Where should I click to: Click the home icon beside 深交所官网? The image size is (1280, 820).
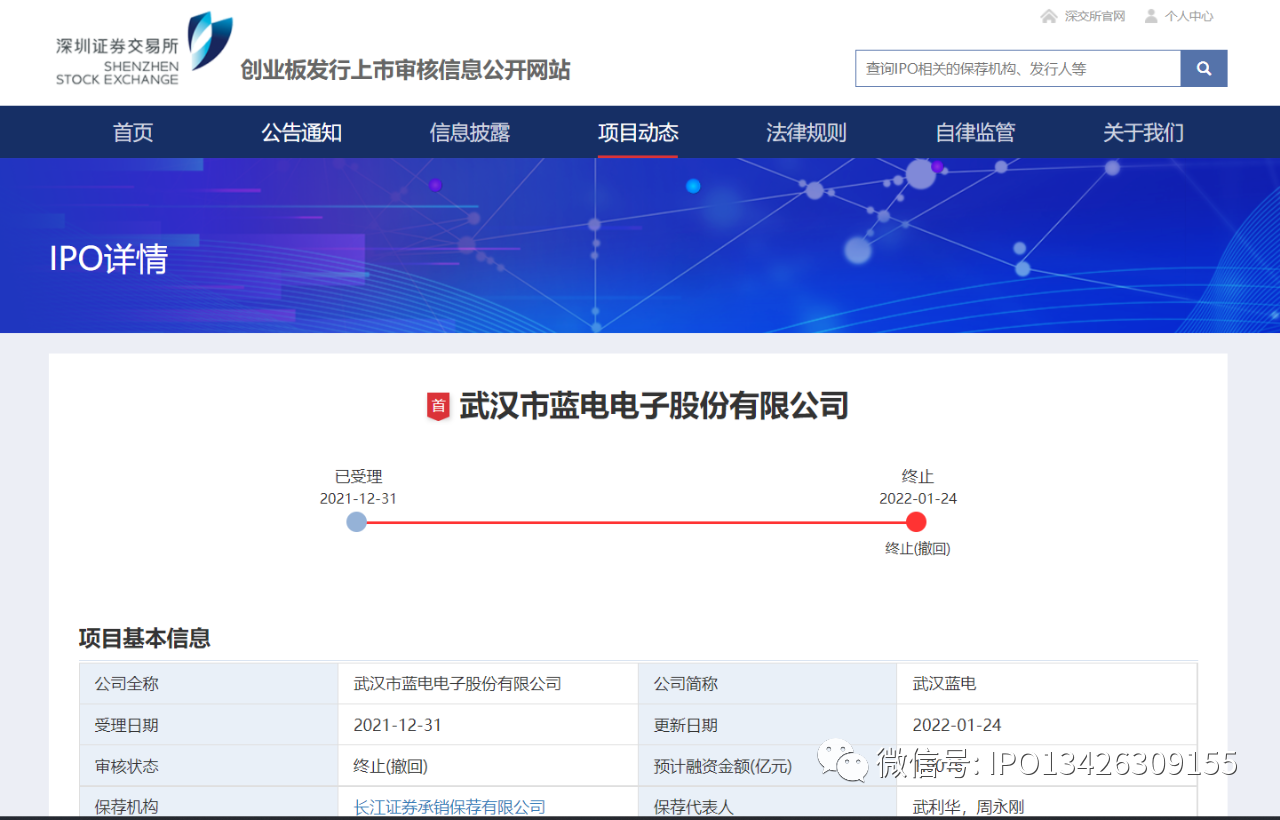pos(1048,16)
